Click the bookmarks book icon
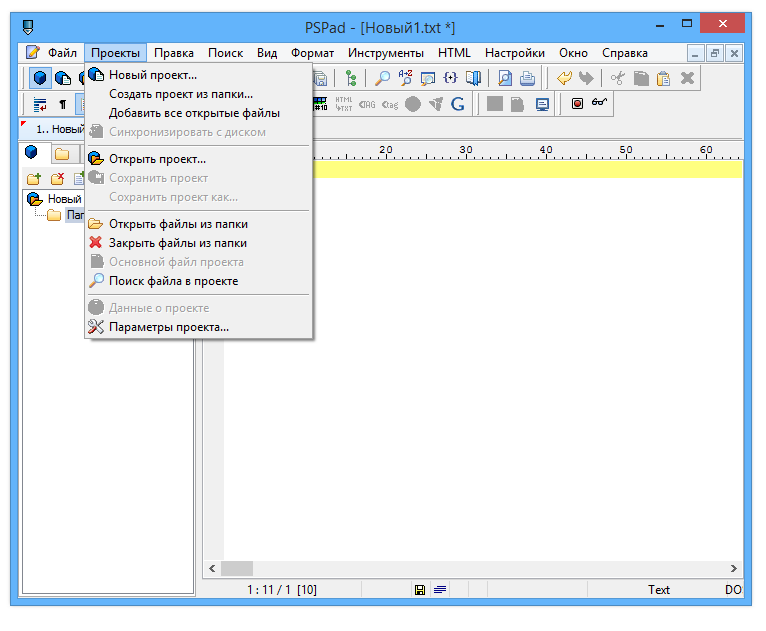 (473, 78)
